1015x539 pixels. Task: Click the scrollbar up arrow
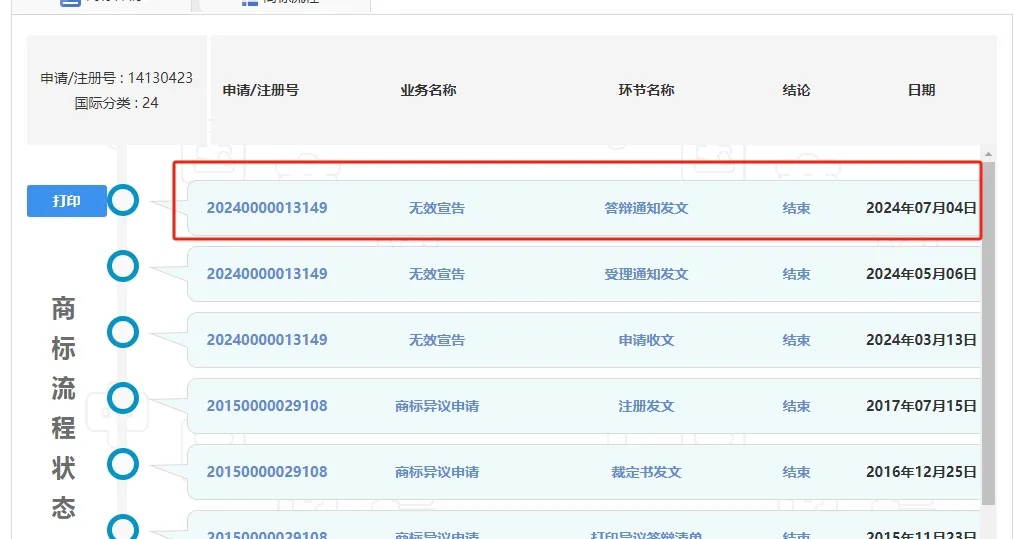click(989, 155)
